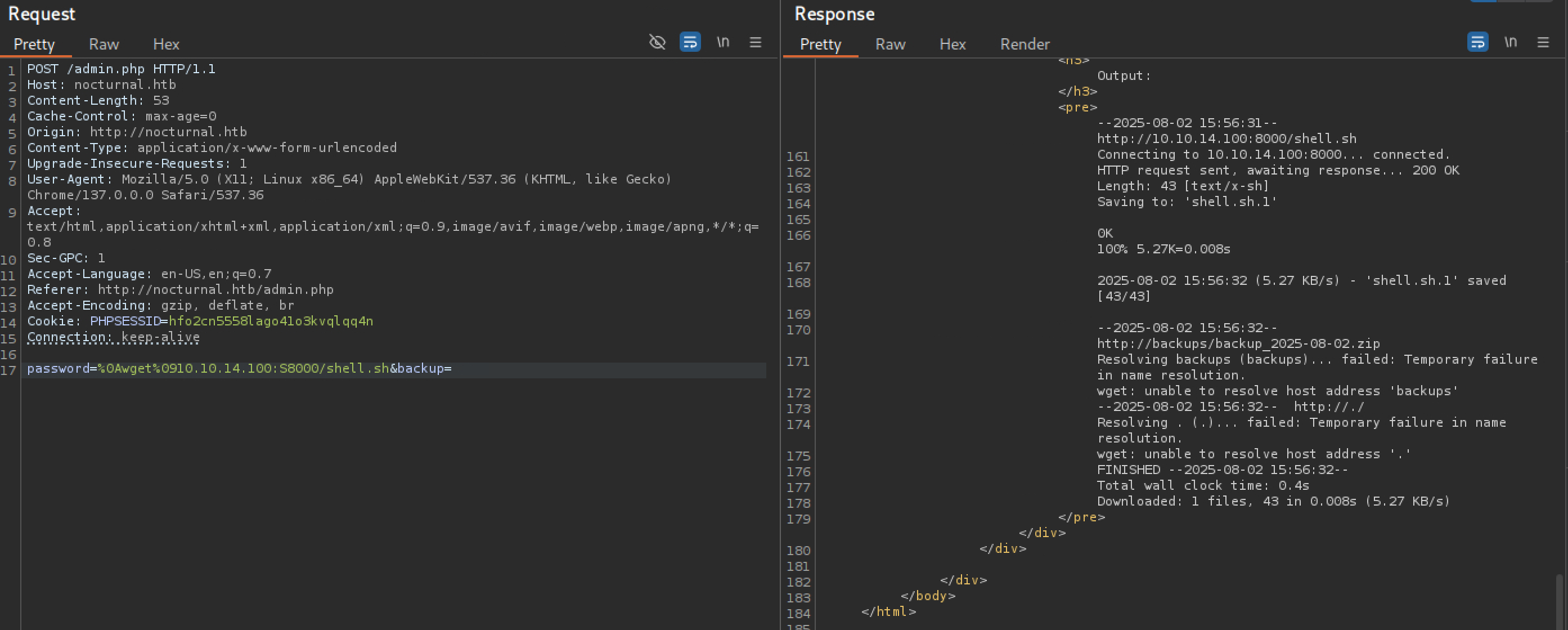1568x630 pixels.
Task: Switch to the Response Raw tab
Action: 890,44
